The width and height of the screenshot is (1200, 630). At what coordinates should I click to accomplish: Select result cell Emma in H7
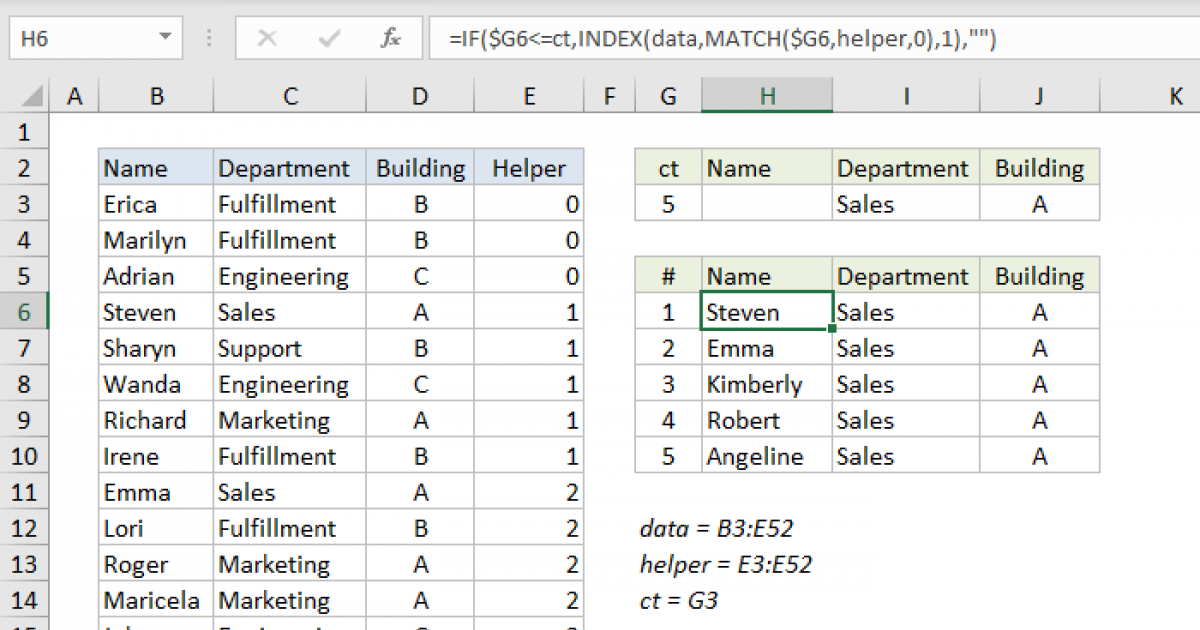(x=767, y=348)
